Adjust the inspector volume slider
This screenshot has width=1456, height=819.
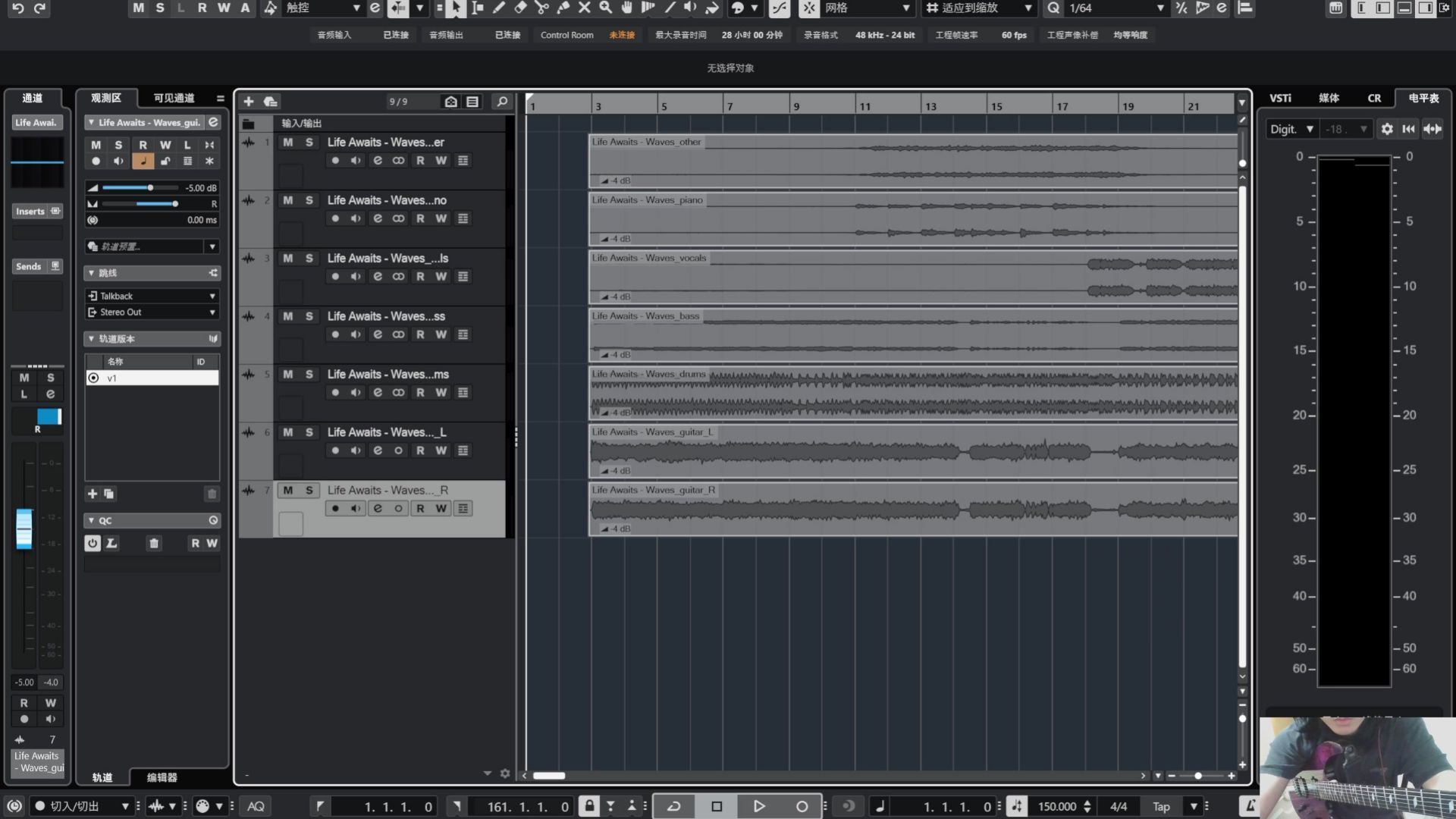[x=140, y=187]
